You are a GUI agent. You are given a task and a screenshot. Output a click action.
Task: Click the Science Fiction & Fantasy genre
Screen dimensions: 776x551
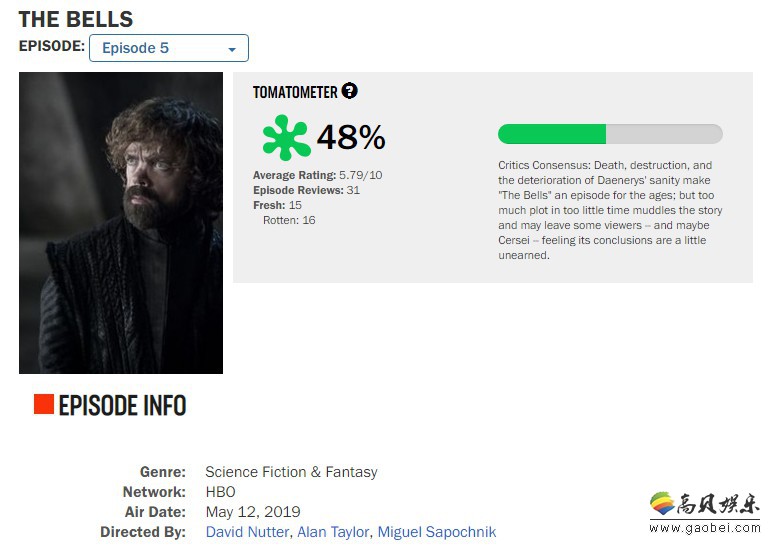pyautogui.click(x=291, y=472)
